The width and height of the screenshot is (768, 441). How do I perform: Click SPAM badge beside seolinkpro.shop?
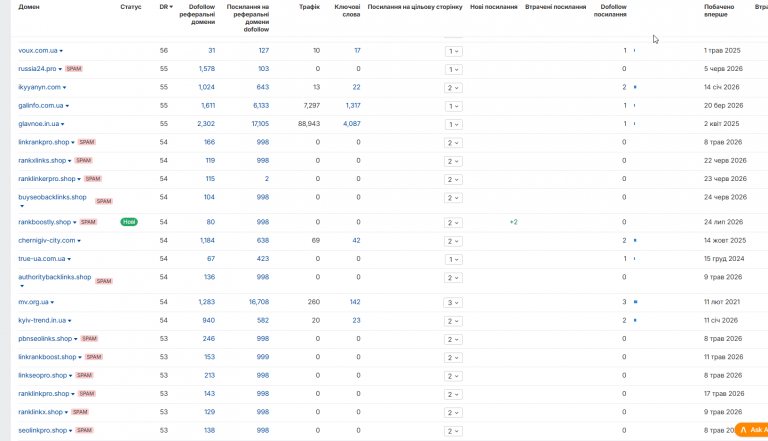coord(84,430)
